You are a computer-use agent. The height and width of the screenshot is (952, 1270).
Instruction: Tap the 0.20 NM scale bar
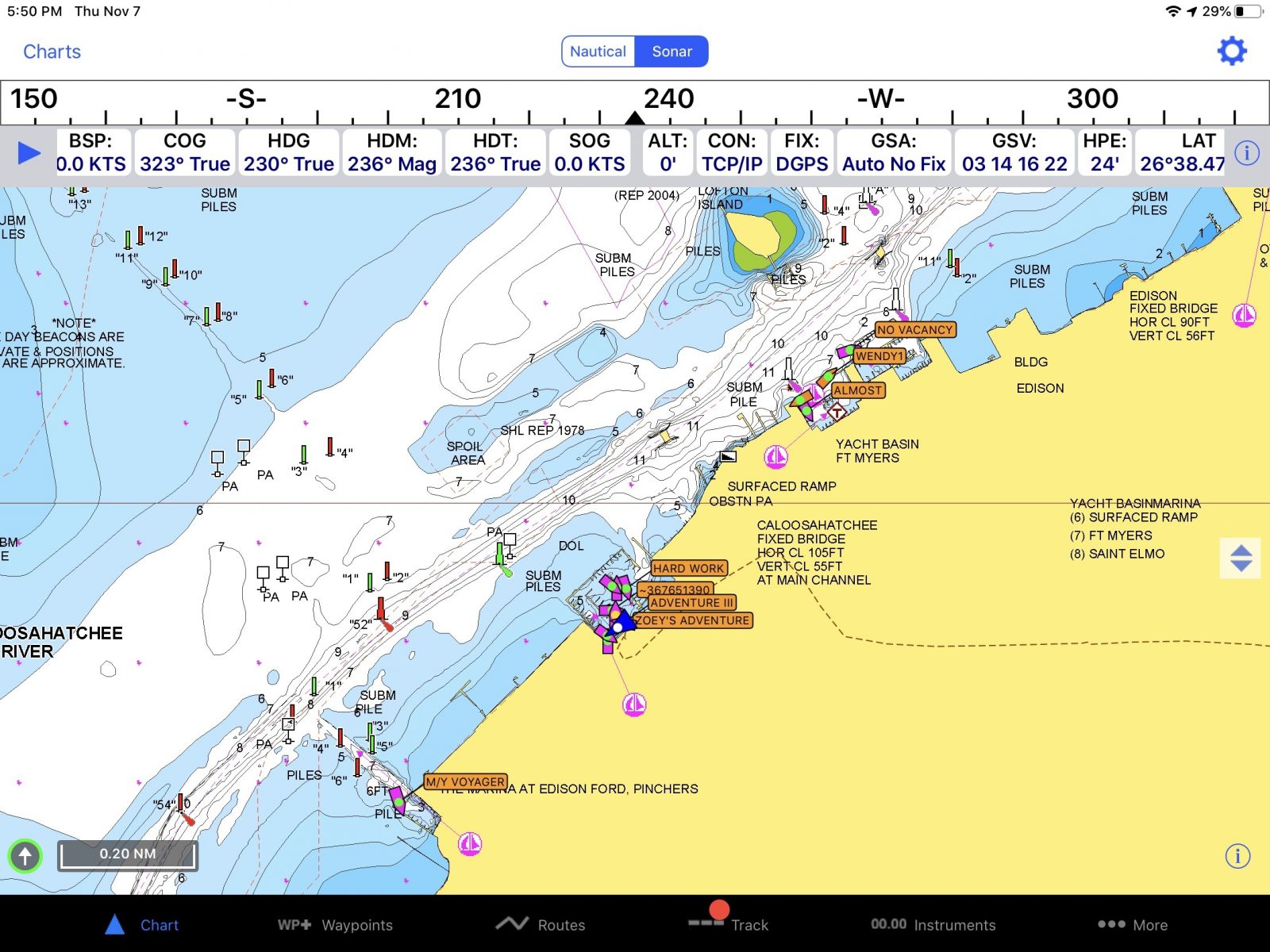pyautogui.click(x=128, y=855)
